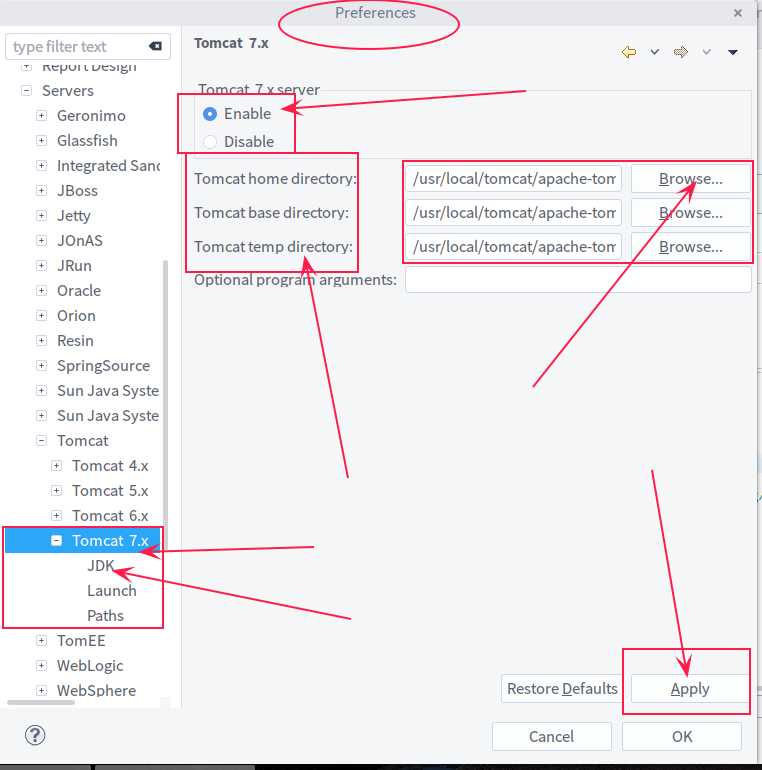762x770 pixels.
Task: Select the SpringSource server entry
Action: pos(103,366)
